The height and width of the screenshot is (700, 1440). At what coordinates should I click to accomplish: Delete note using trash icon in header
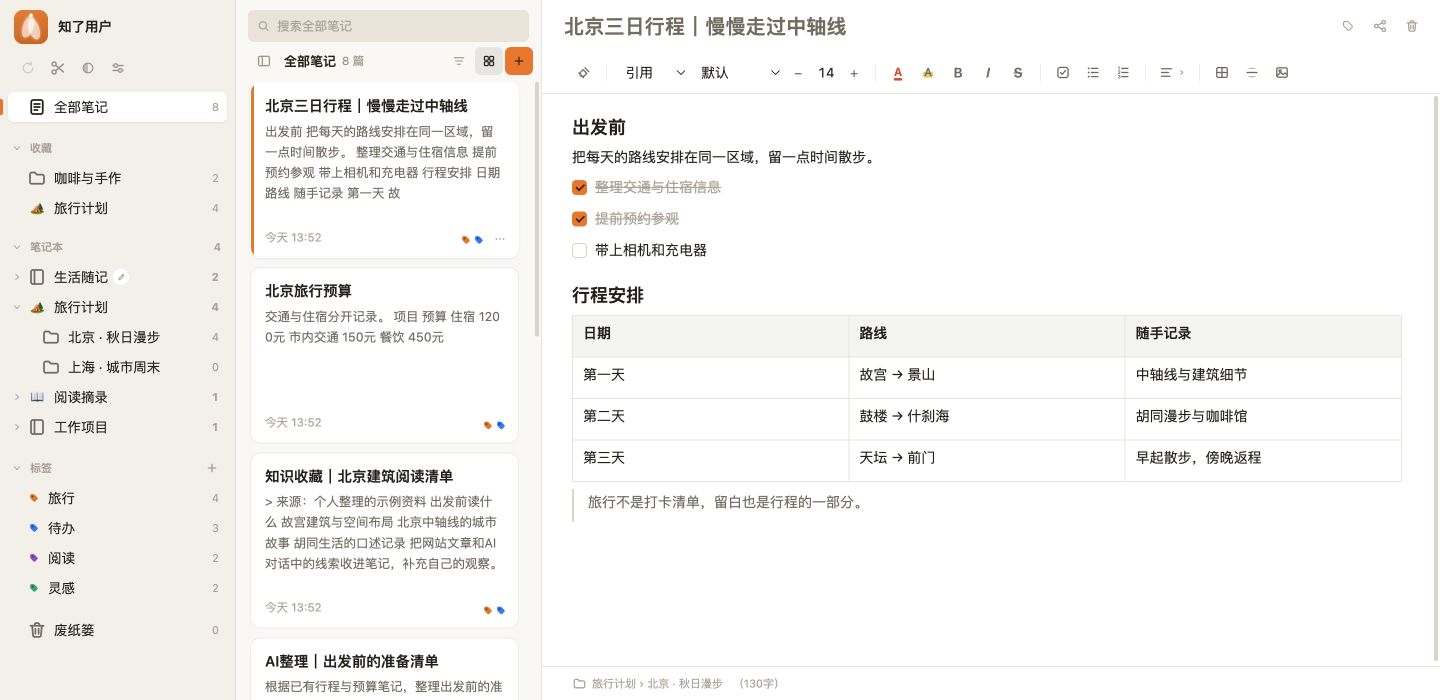[x=1412, y=27]
